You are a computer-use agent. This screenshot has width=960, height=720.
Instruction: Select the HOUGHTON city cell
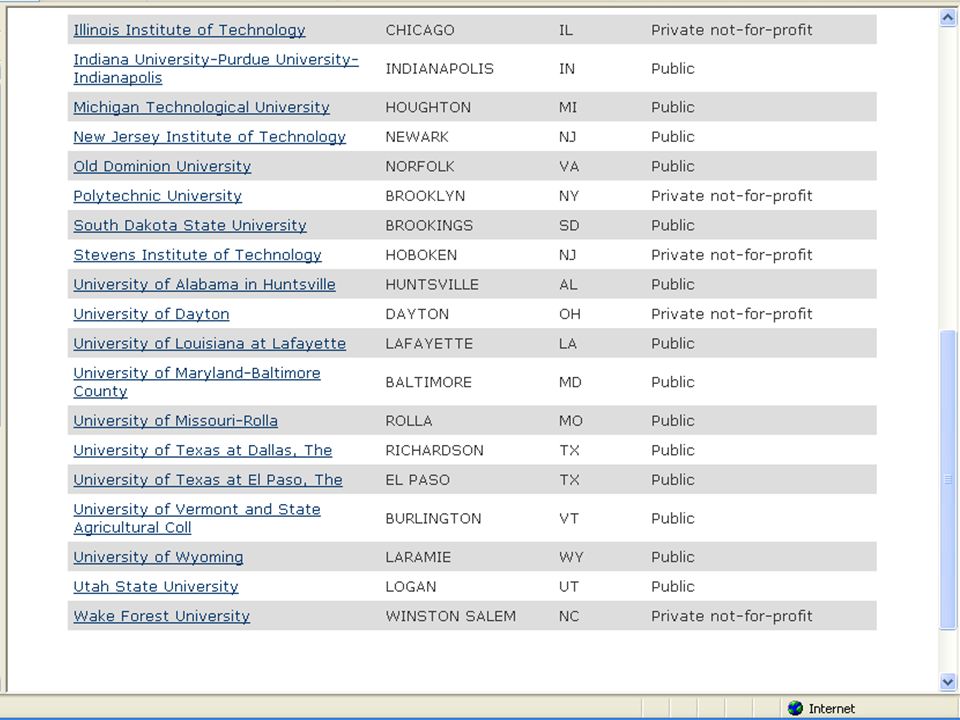[428, 107]
